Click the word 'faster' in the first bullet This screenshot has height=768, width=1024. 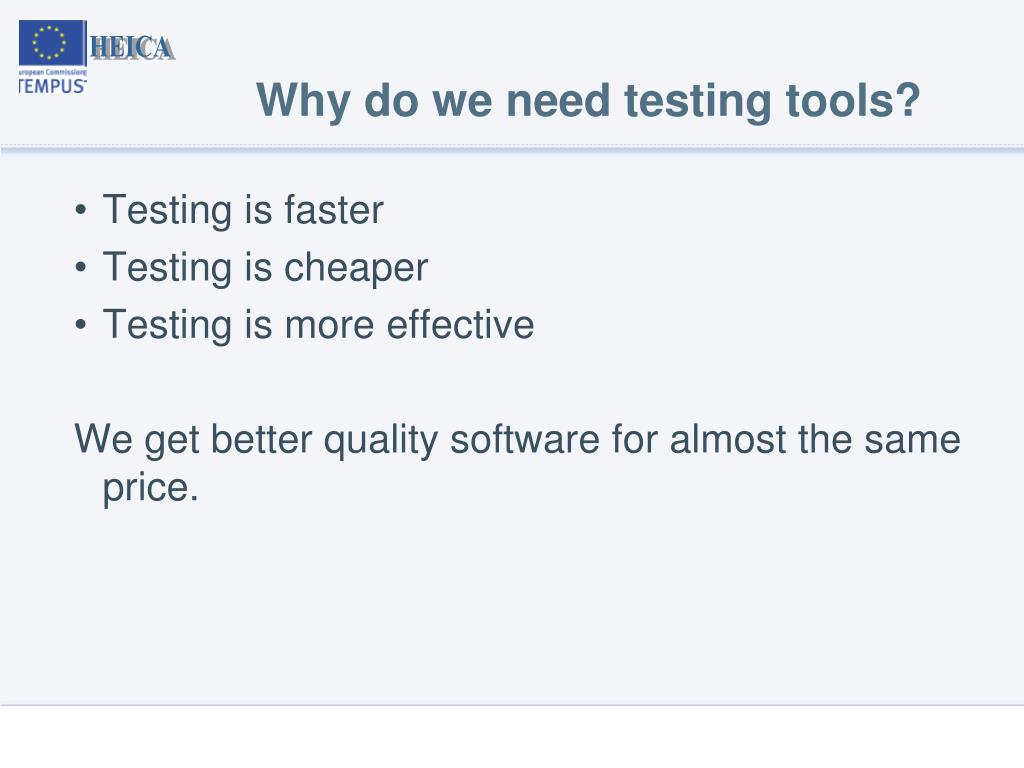(x=334, y=210)
